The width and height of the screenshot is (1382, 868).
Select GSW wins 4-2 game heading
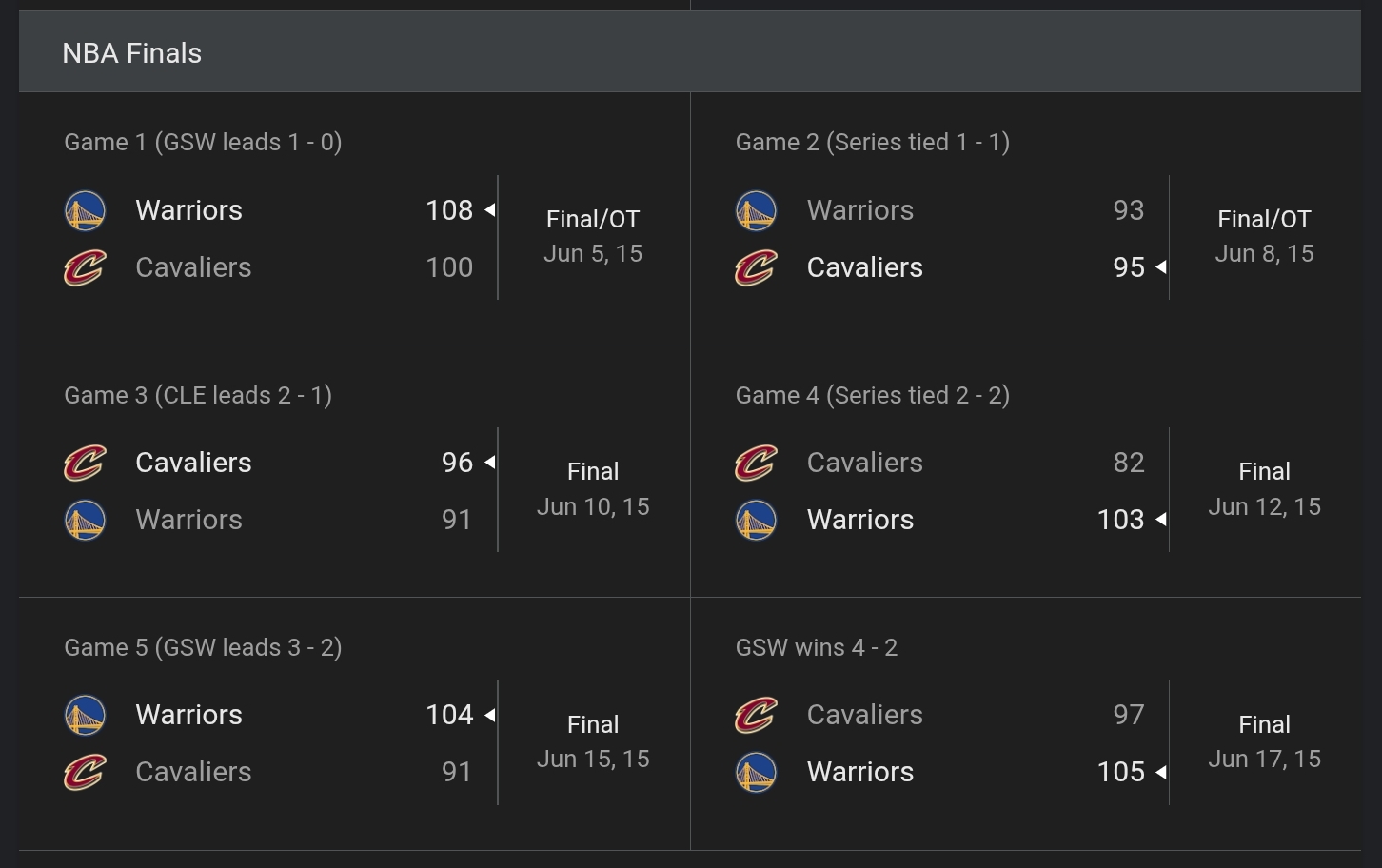(816, 647)
